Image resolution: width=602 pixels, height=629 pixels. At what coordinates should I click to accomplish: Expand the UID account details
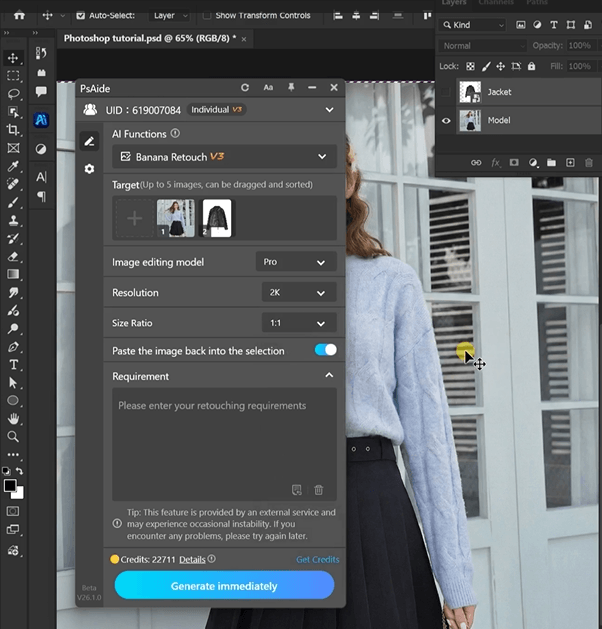(329, 110)
